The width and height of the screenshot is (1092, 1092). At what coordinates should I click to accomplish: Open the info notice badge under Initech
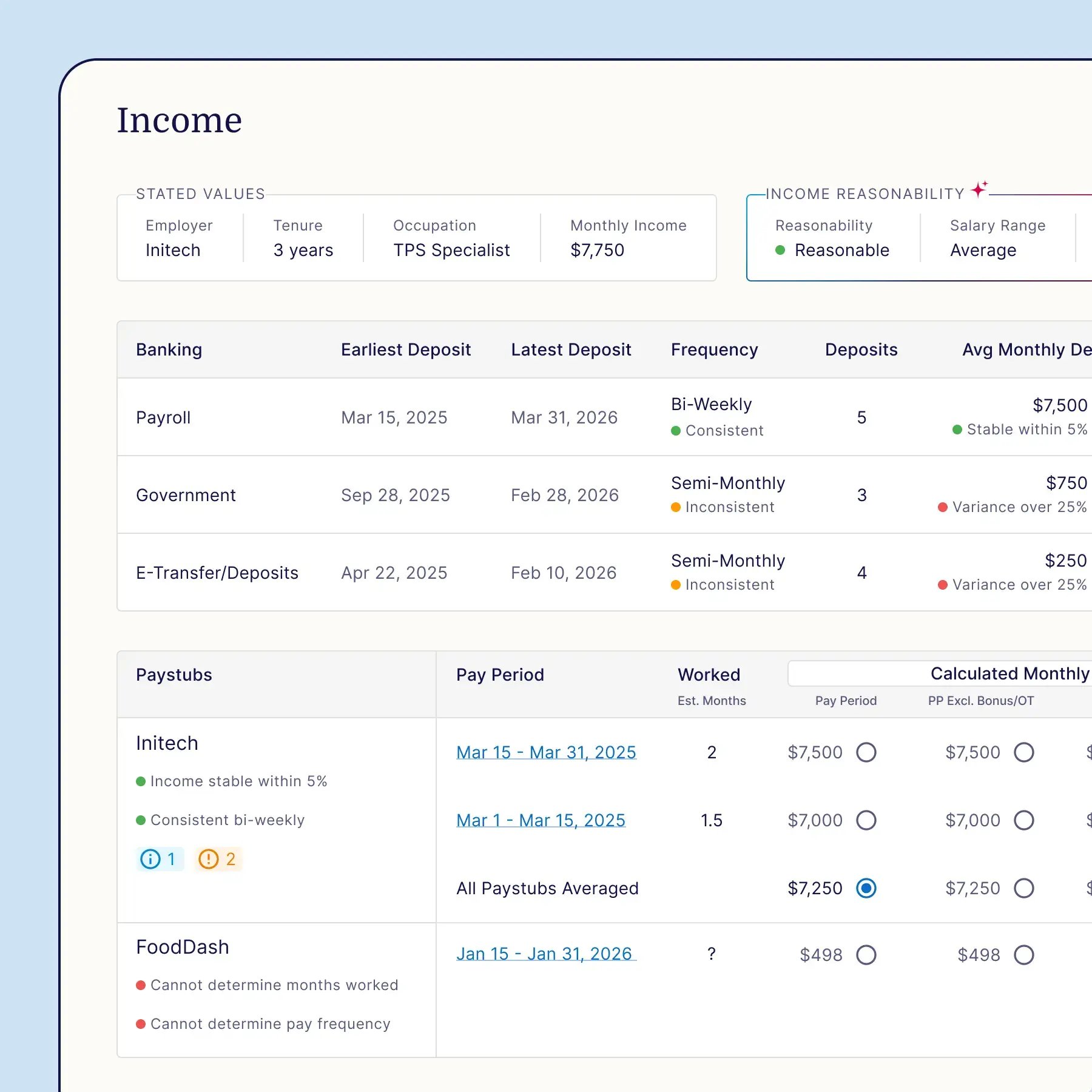click(160, 859)
